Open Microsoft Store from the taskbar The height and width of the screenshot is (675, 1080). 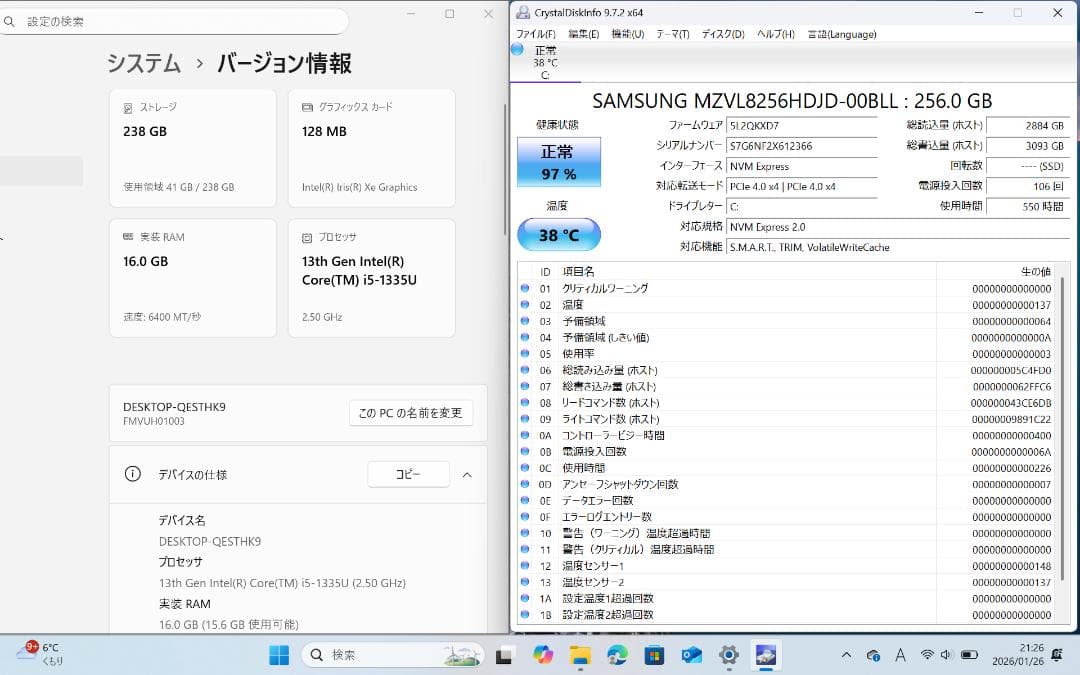(654, 655)
